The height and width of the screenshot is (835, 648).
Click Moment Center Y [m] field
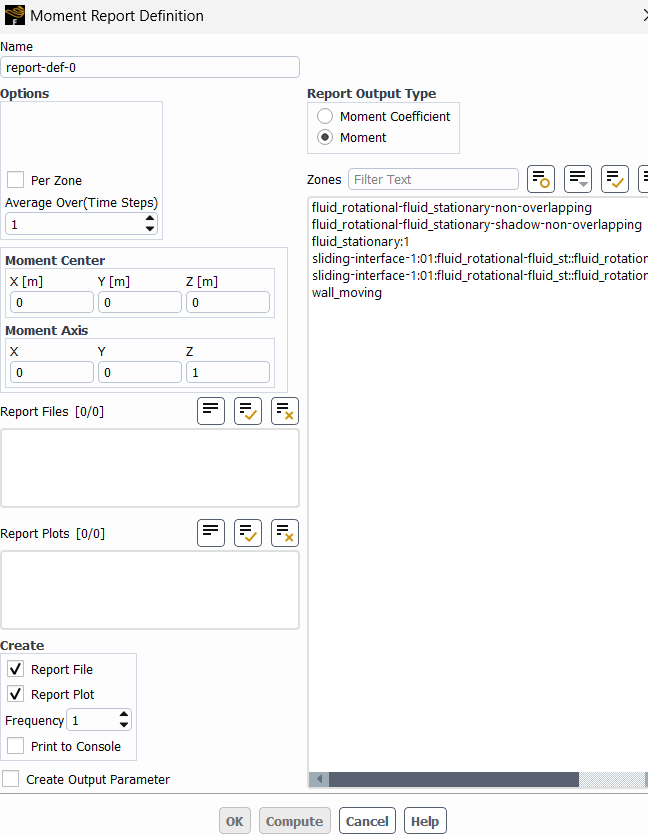[140, 302]
